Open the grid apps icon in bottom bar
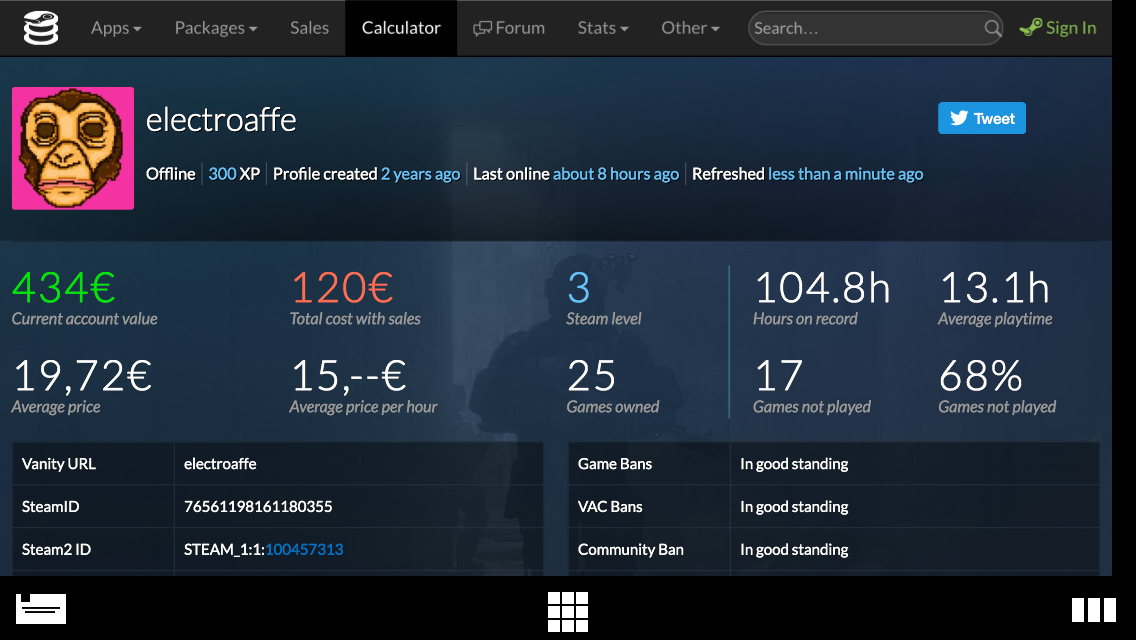Screen dimensions: 1136x640 [x=568, y=612]
